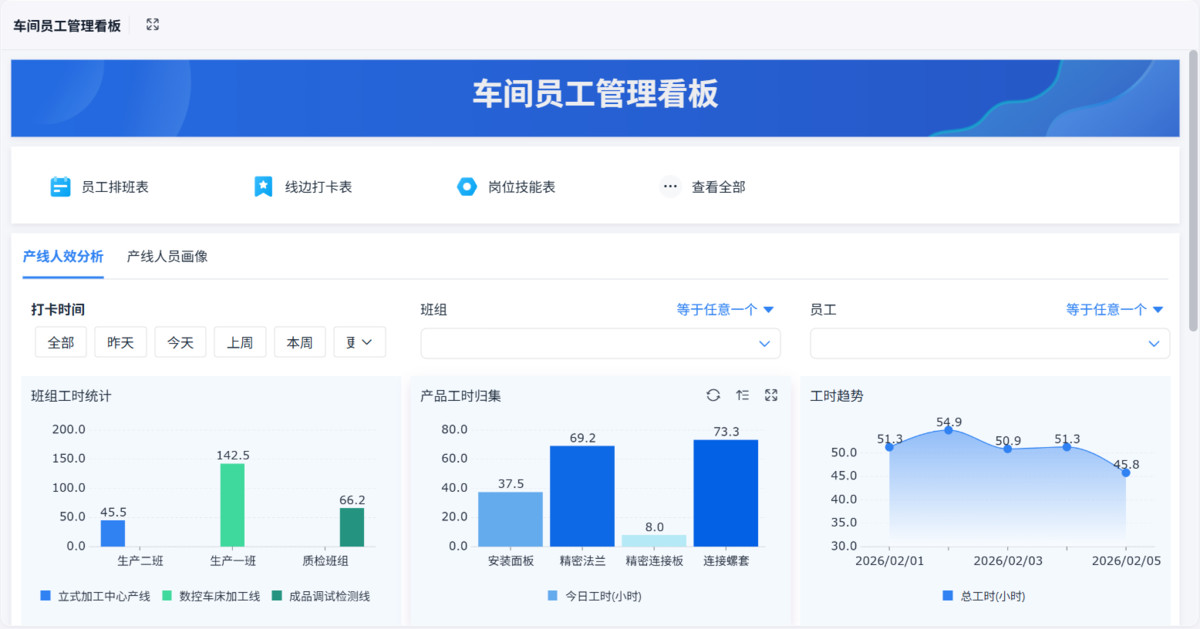Expand 产品工时归集 chart to fullscreen
Image resolution: width=1200 pixels, height=629 pixels.
[x=771, y=396]
